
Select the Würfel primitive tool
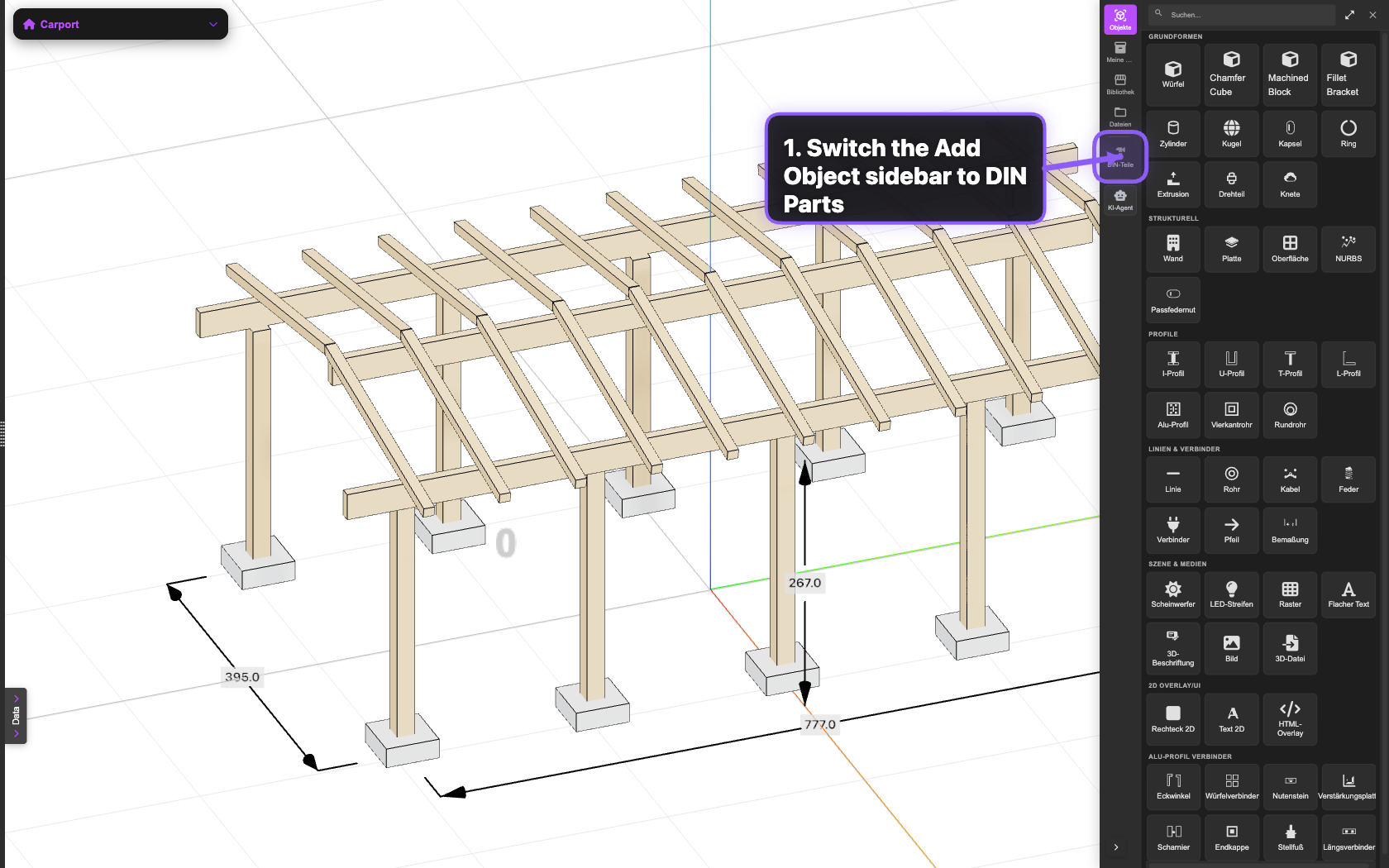pos(1172,74)
